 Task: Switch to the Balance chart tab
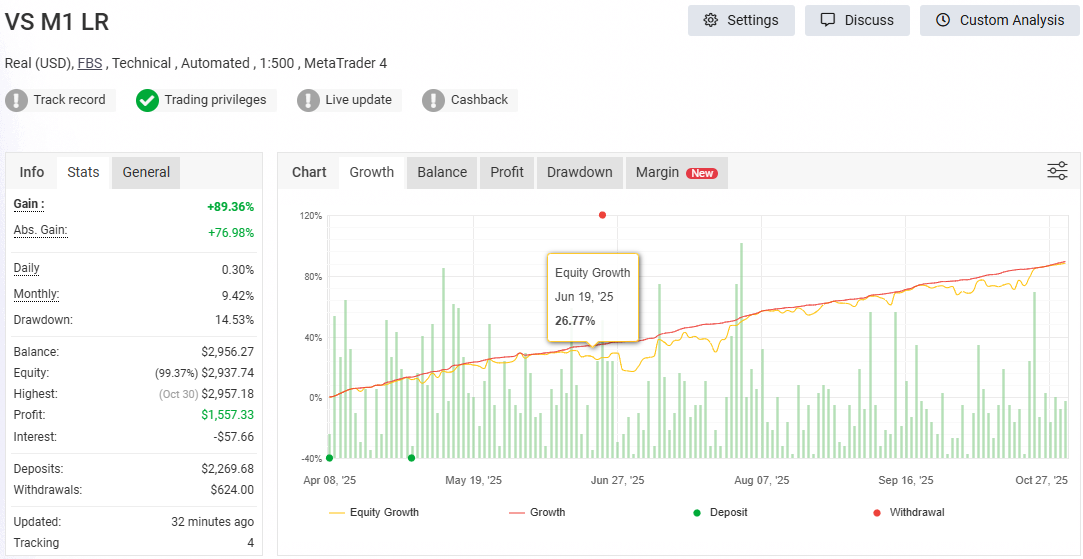tap(442, 172)
